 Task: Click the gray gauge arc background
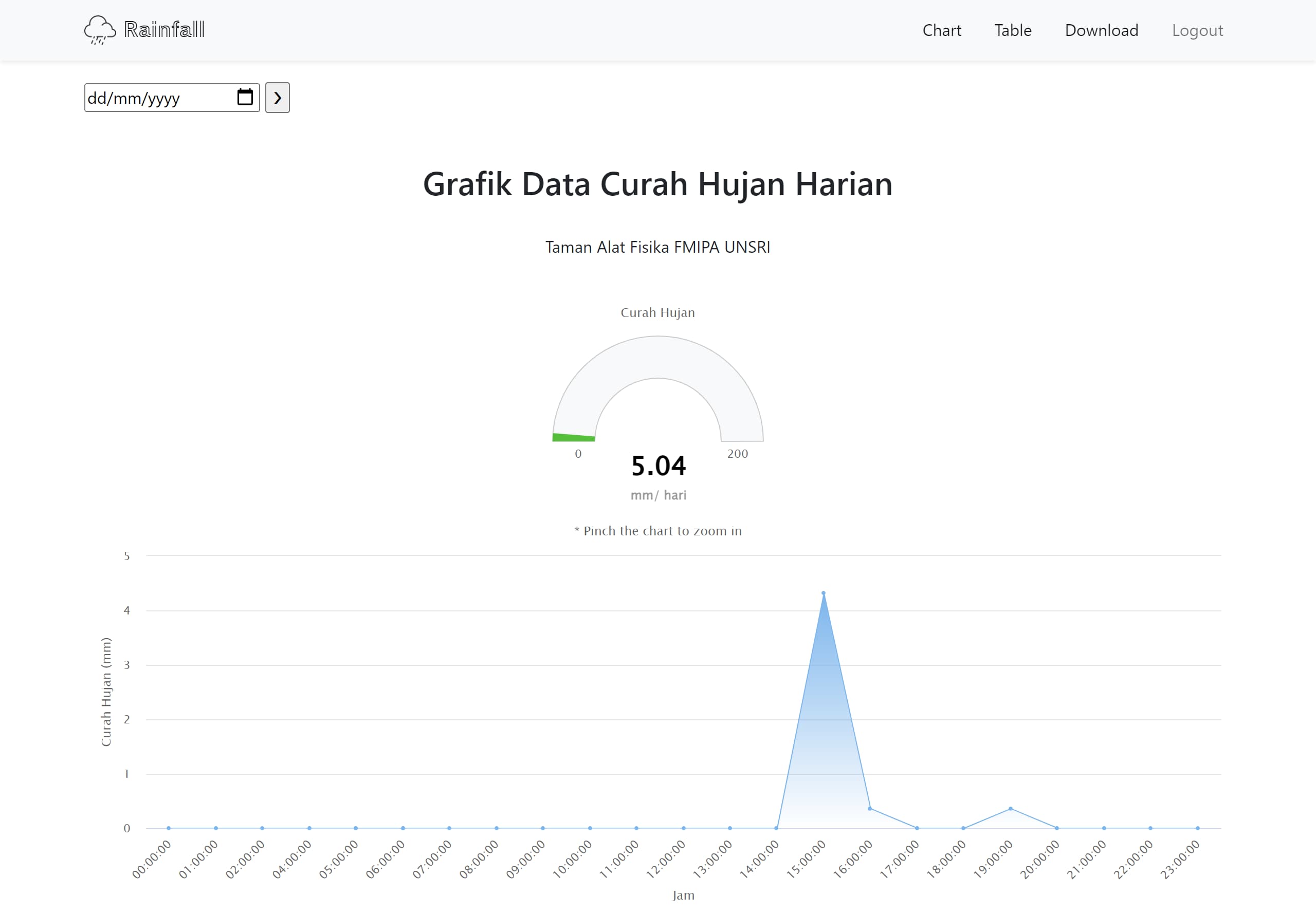coord(657,357)
